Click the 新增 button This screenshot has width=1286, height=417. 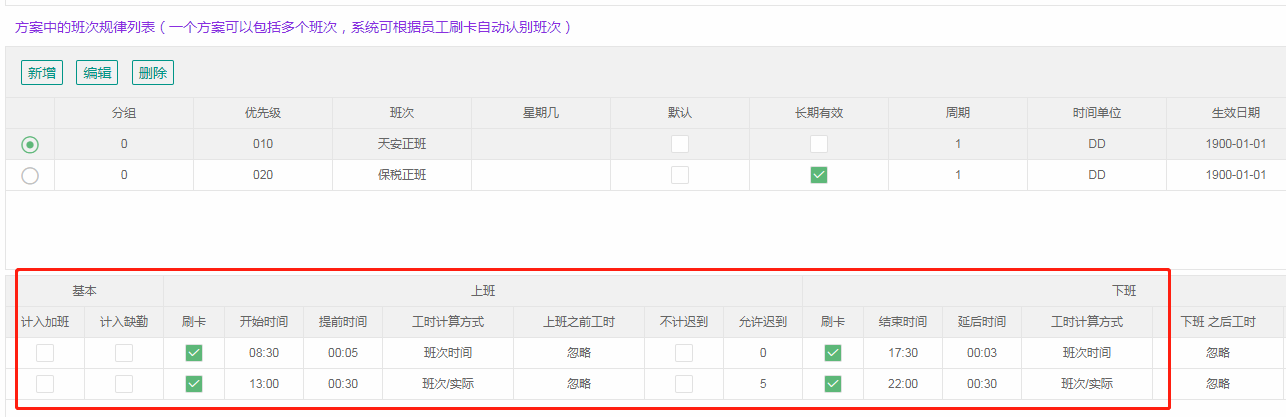coord(42,73)
